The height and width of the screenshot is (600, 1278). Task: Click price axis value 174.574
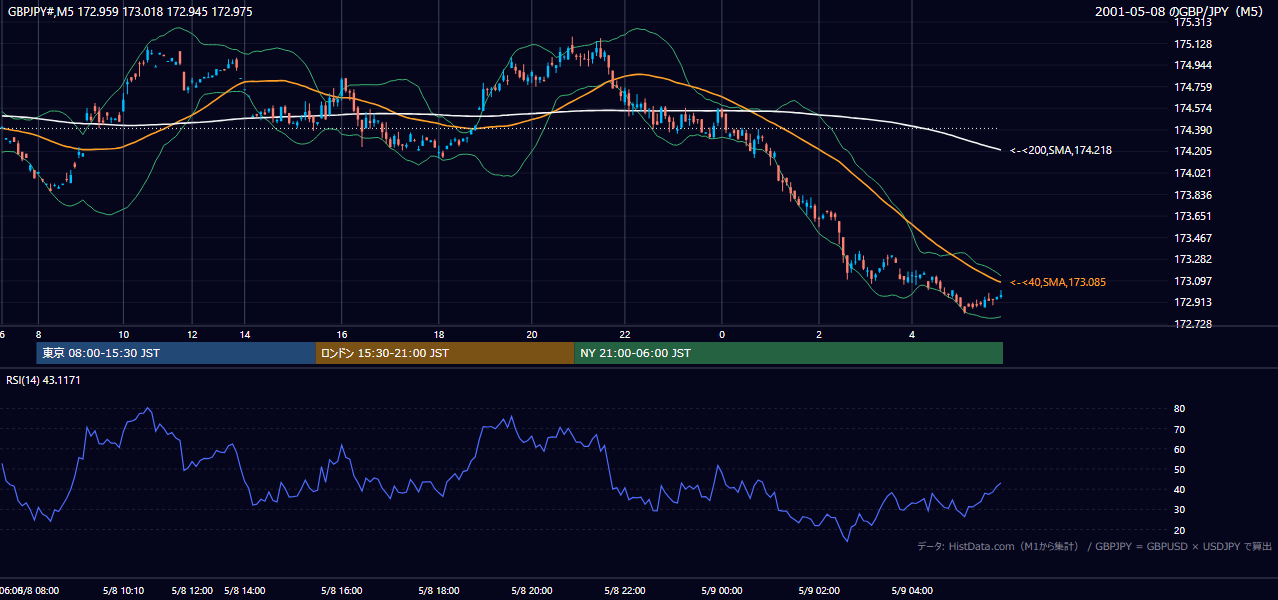tap(1193, 108)
